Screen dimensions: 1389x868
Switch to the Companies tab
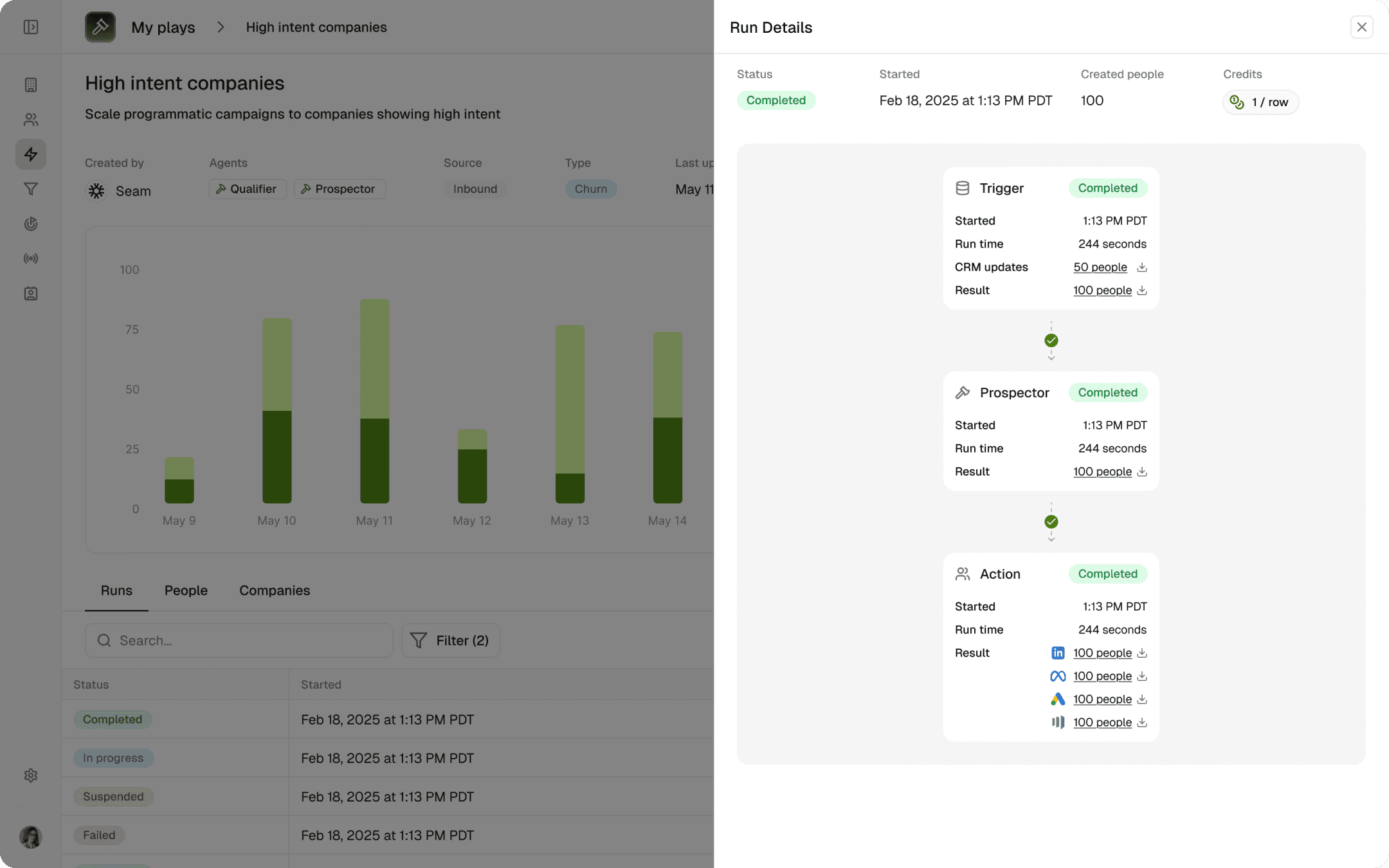[275, 590]
